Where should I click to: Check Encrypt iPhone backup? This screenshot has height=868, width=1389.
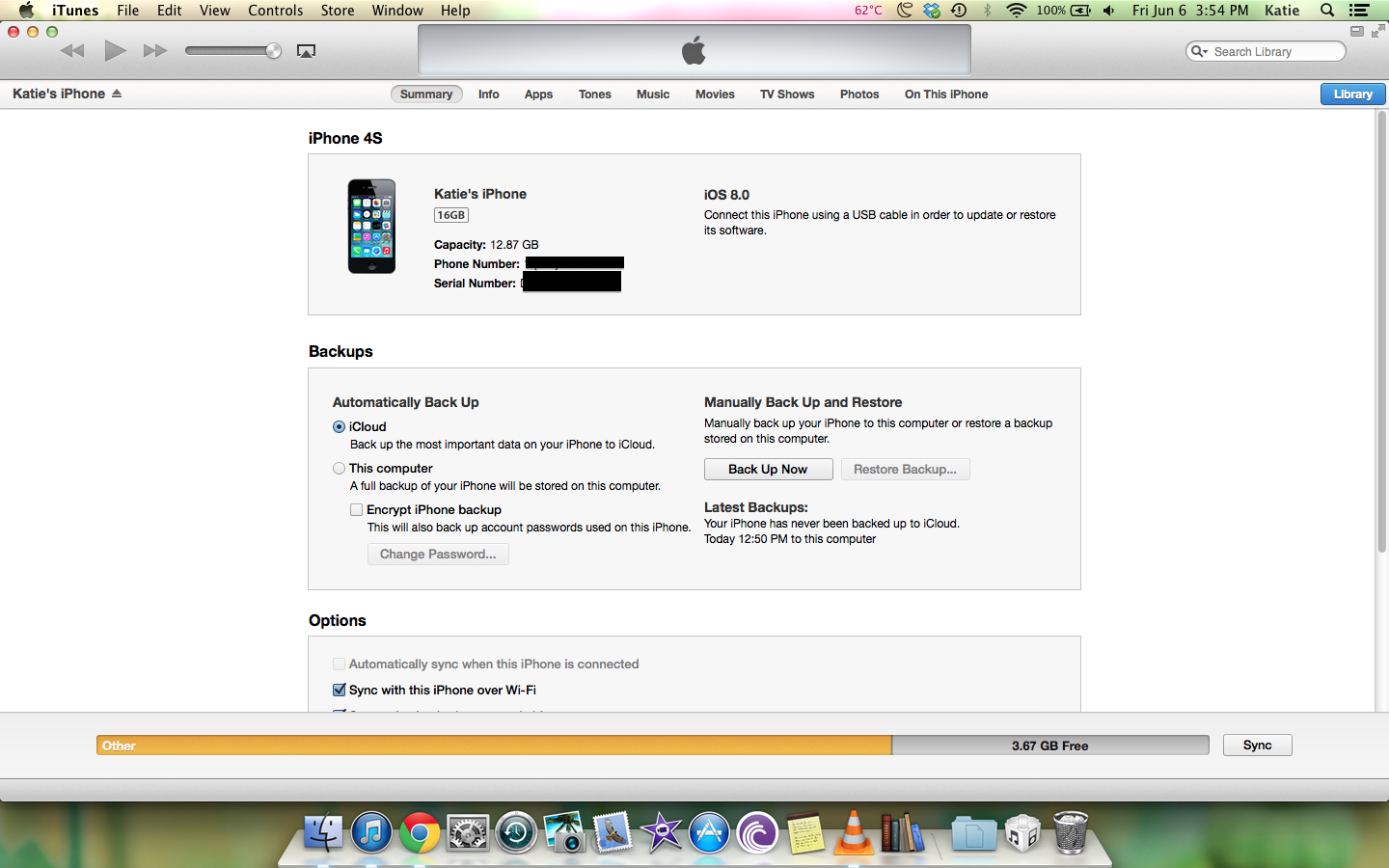(x=356, y=509)
